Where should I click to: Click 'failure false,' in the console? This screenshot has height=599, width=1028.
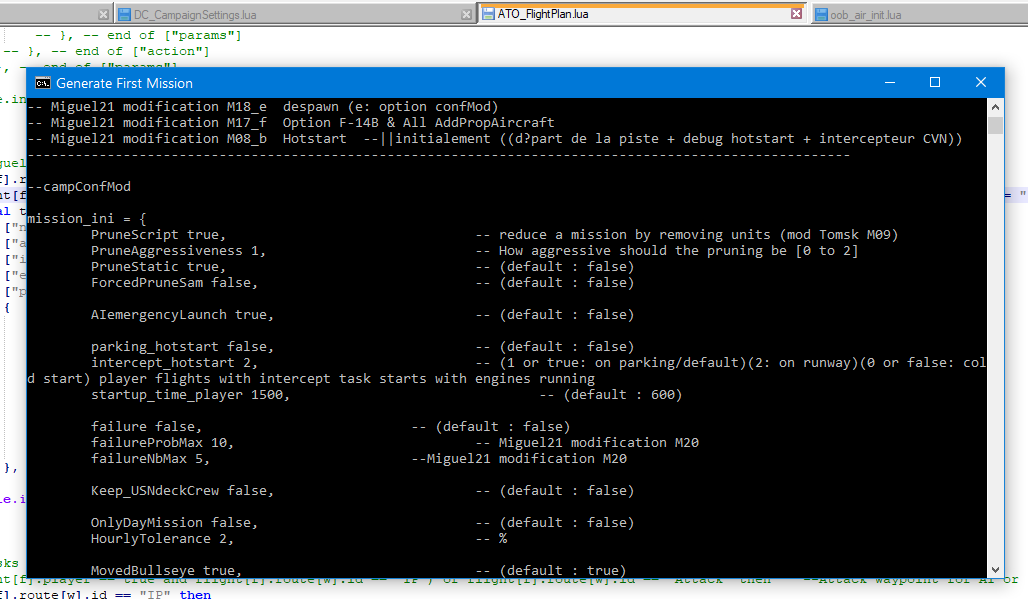click(147, 427)
